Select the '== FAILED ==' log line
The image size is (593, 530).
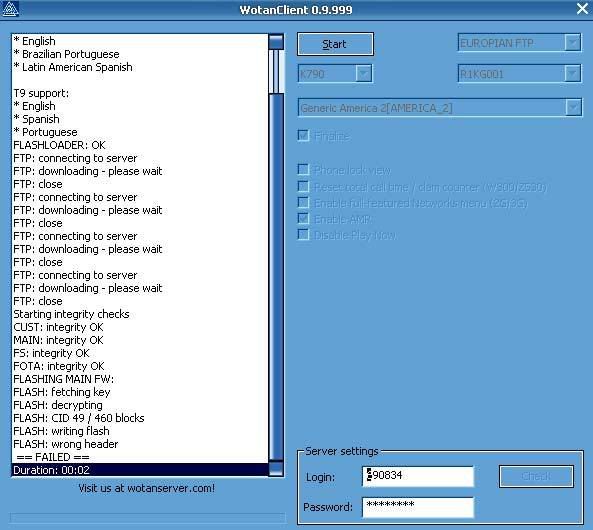(140, 457)
